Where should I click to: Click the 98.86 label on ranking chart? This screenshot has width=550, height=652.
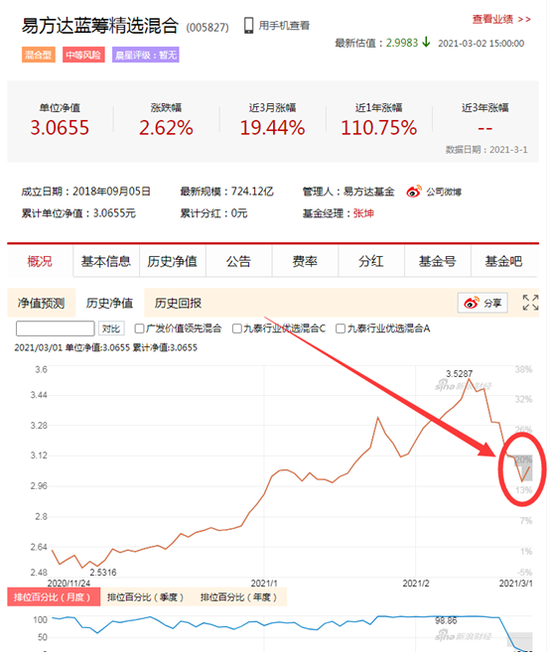tap(446, 620)
